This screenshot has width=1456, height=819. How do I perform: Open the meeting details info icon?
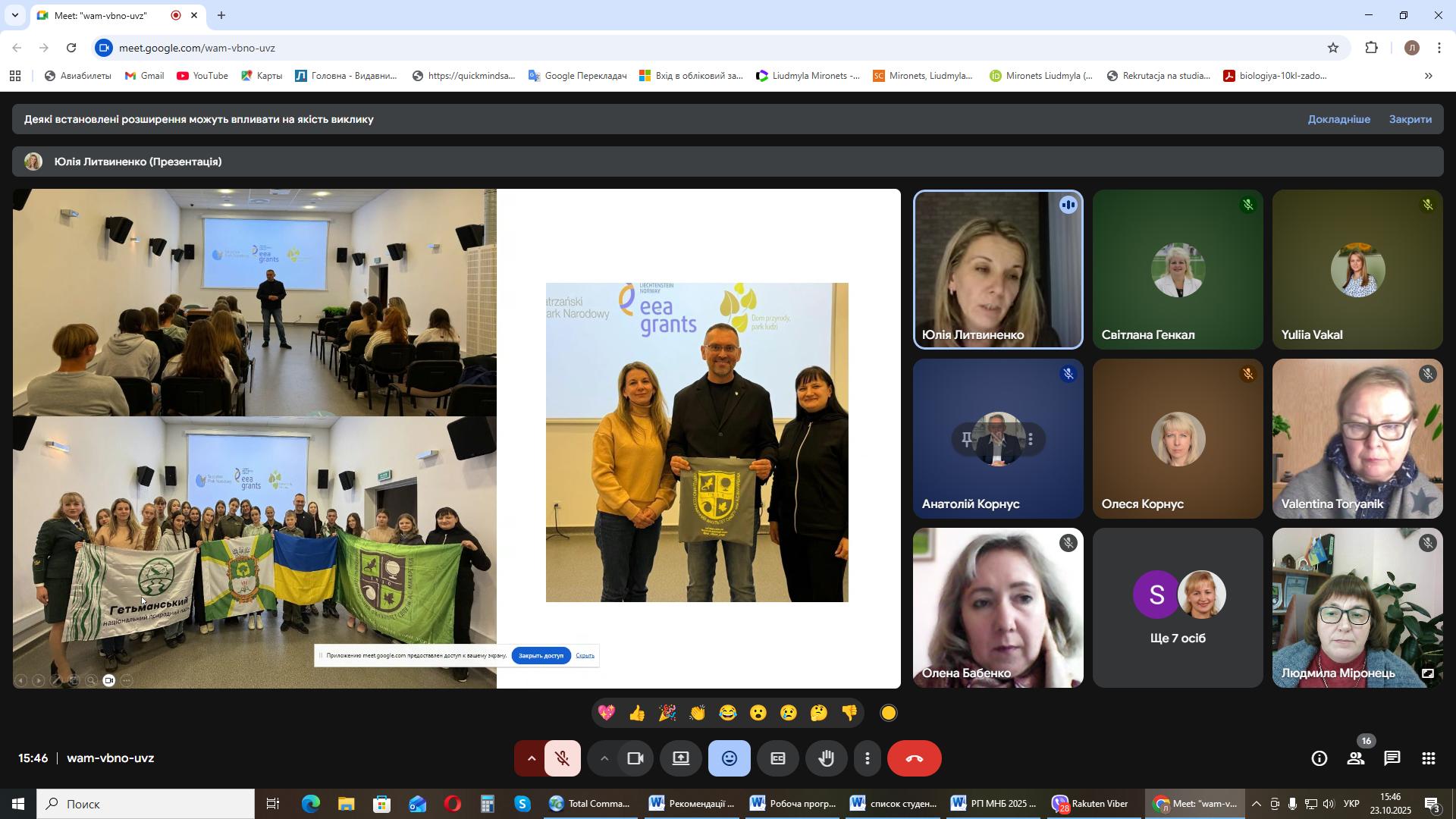pos(1319,759)
